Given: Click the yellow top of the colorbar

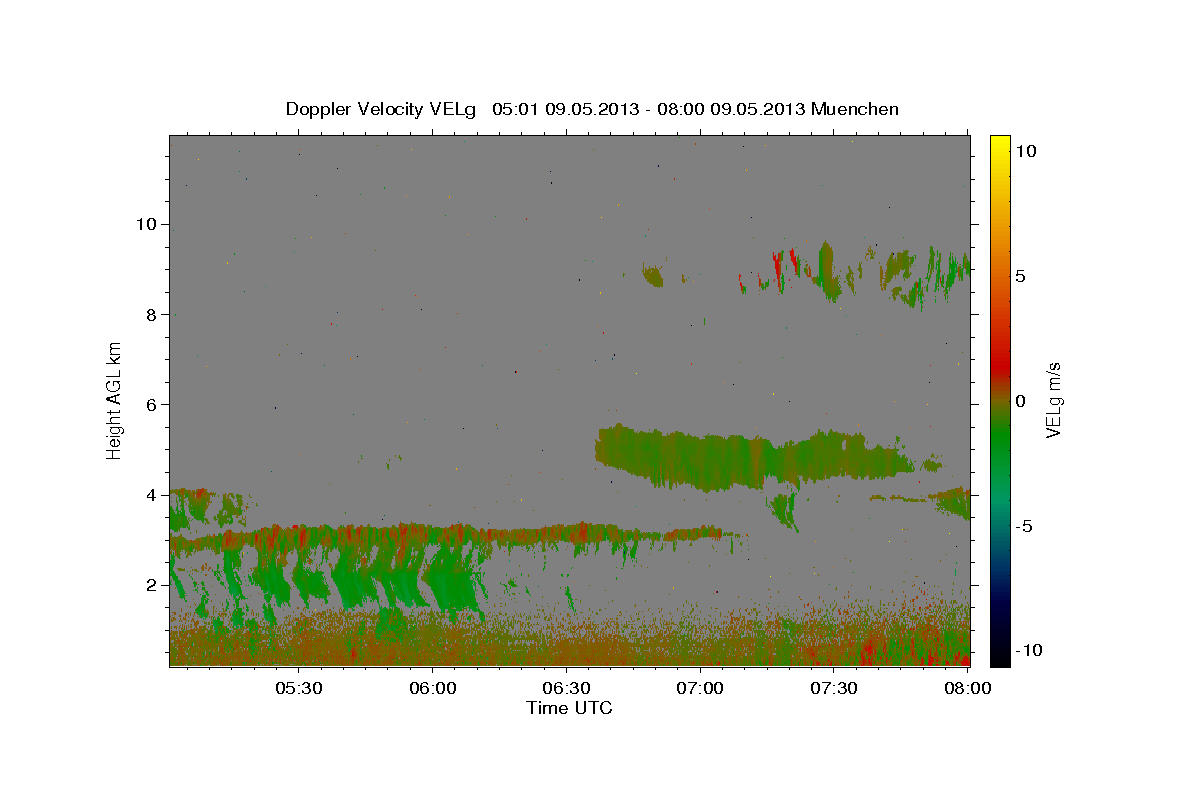Looking at the screenshot, I should pyautogui.click(x=999, y=145).
